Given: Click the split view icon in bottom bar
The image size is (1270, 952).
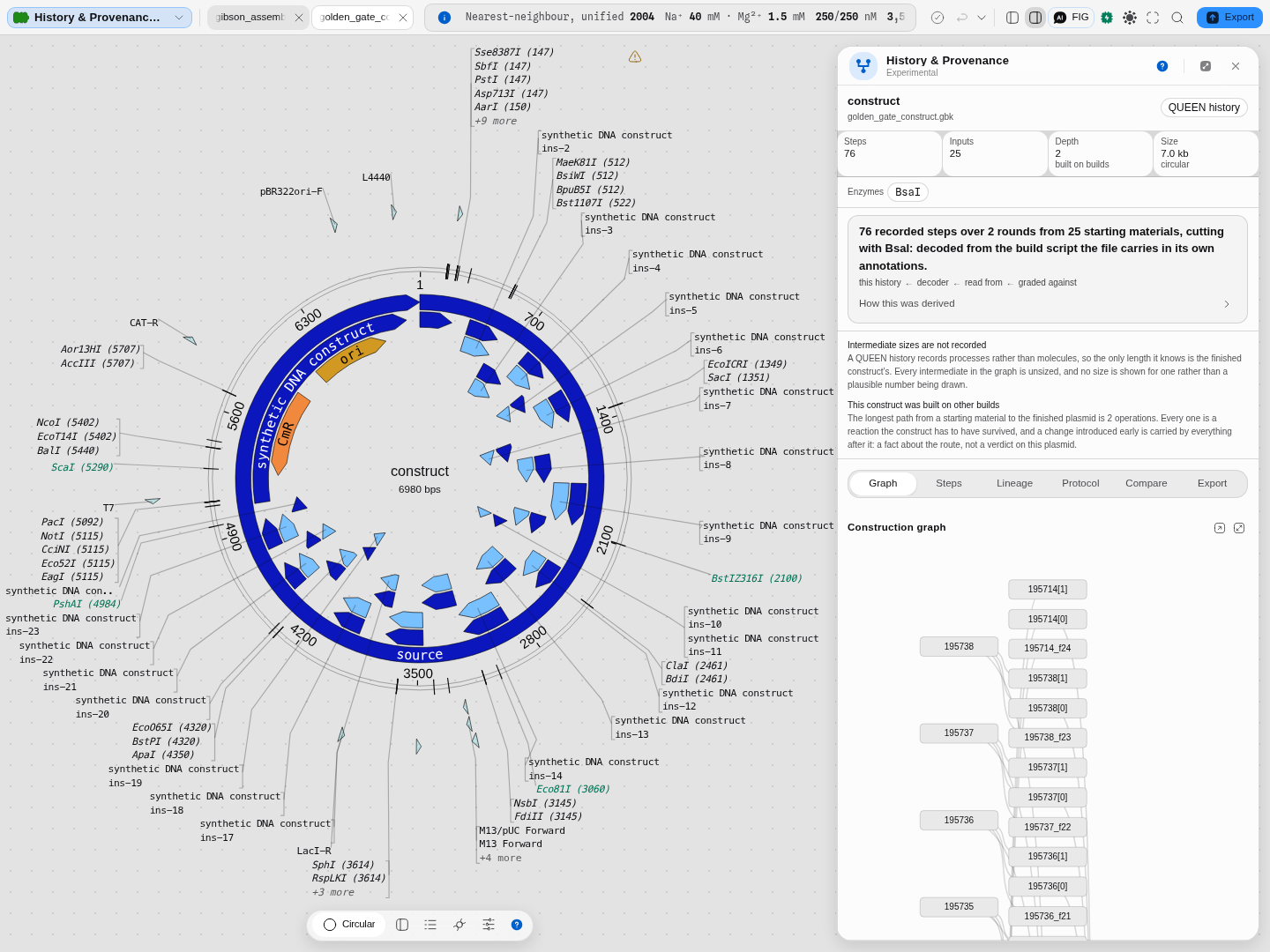Looking at the screenshot, I should [402, 925].
